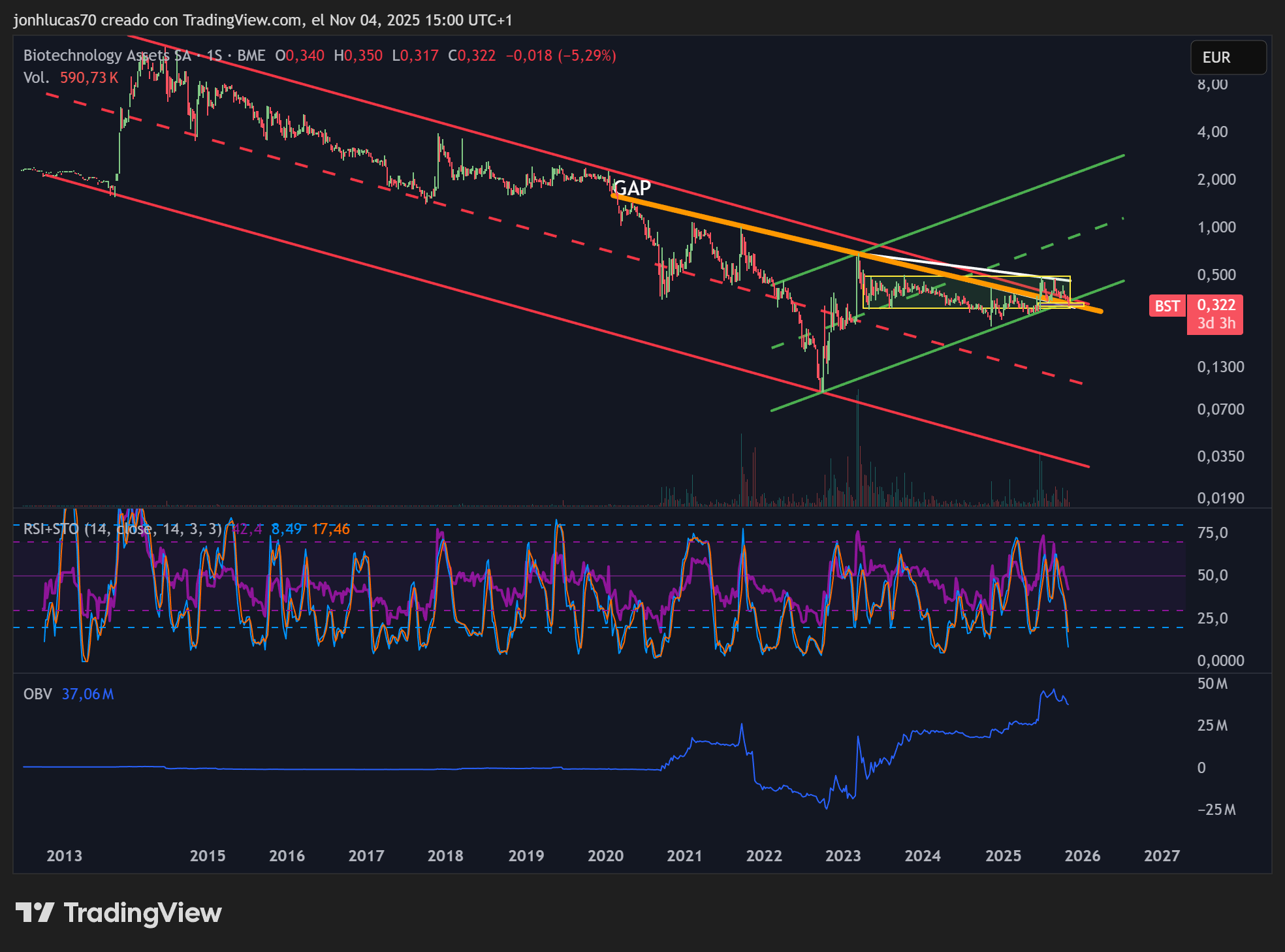This screenshot has width=1285, height=952.
Task: Open the EUR currency selector
Action: pos(1228,57)
